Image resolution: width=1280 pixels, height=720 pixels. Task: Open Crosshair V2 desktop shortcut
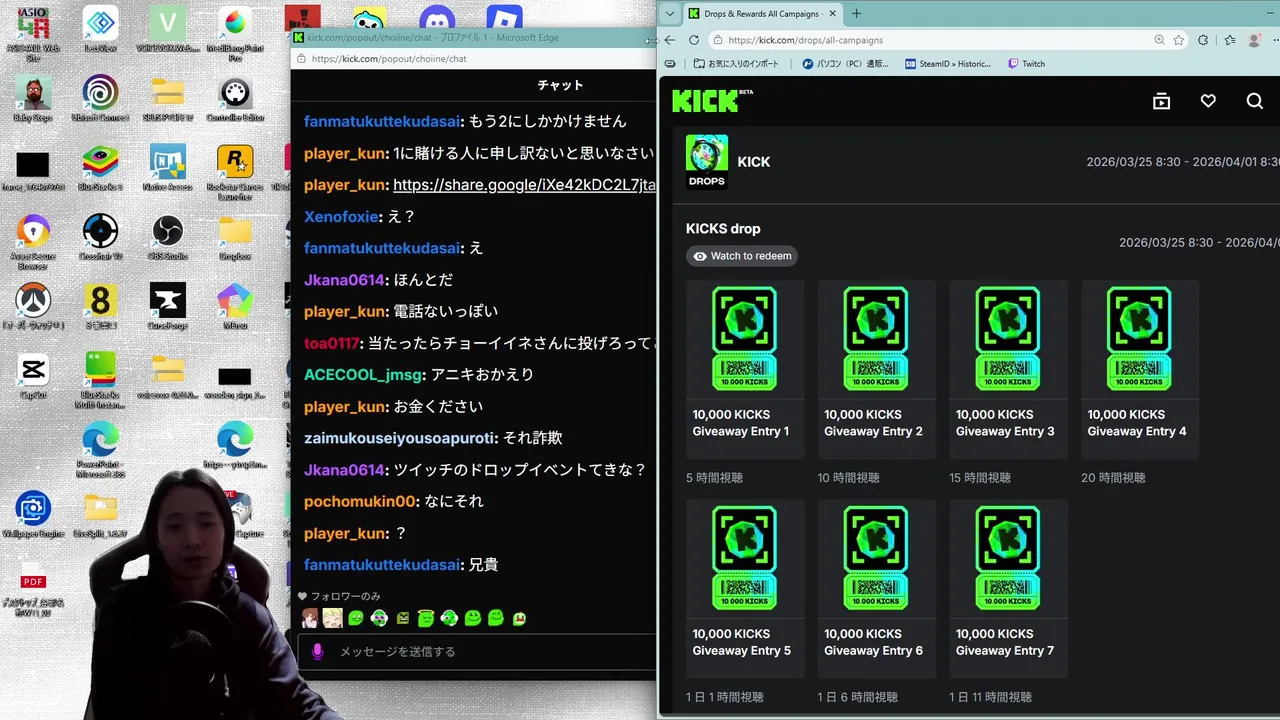click(x=100, y=238)
